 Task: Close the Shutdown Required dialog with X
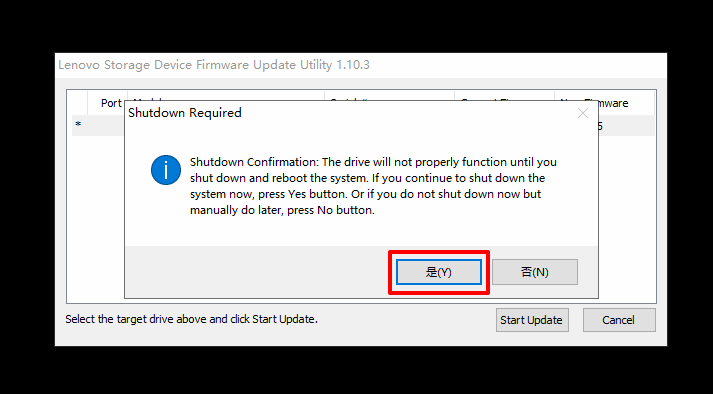pos(582,113)
